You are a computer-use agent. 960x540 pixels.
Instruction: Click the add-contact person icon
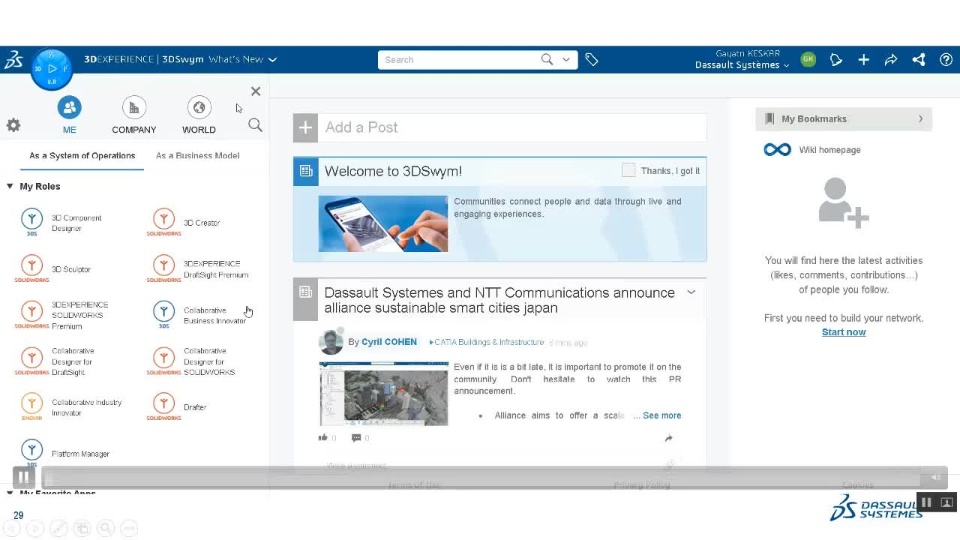(x=843, y=203)
